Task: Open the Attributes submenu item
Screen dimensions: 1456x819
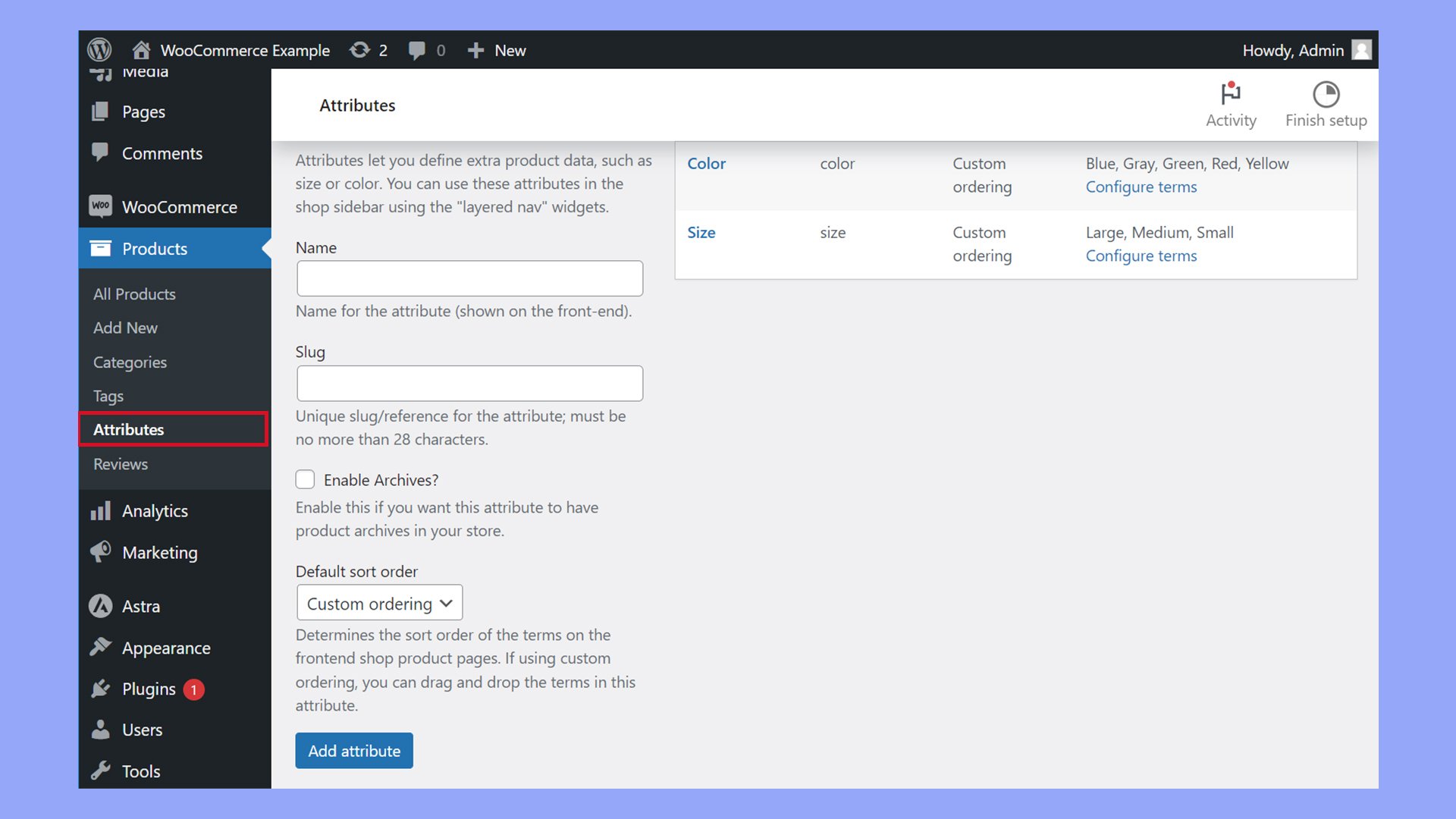Action: [x=128, y=429]
